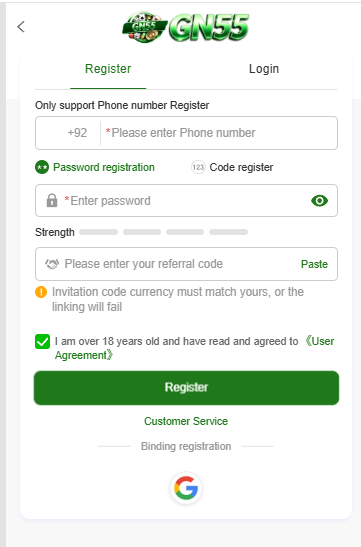Open the User Agreement link

point(195,348)
